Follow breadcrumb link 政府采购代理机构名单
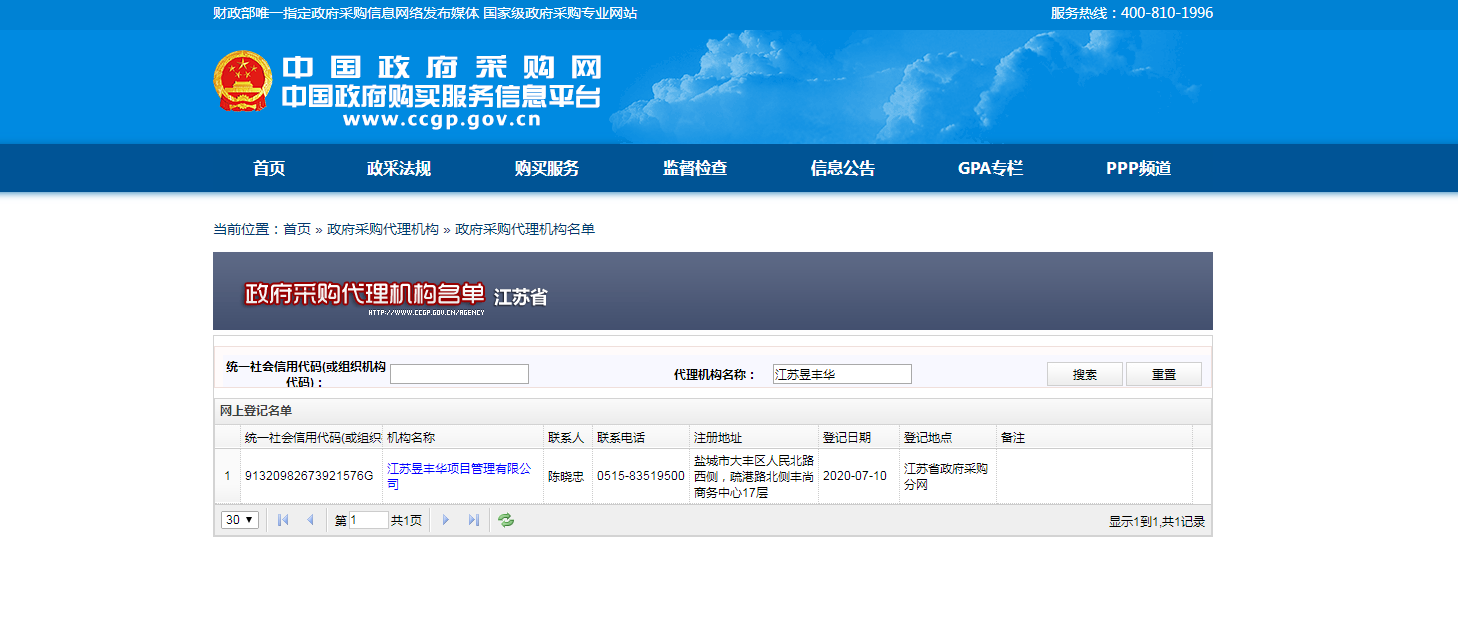This screenshot has width=1458, height=620. [525, 229]
